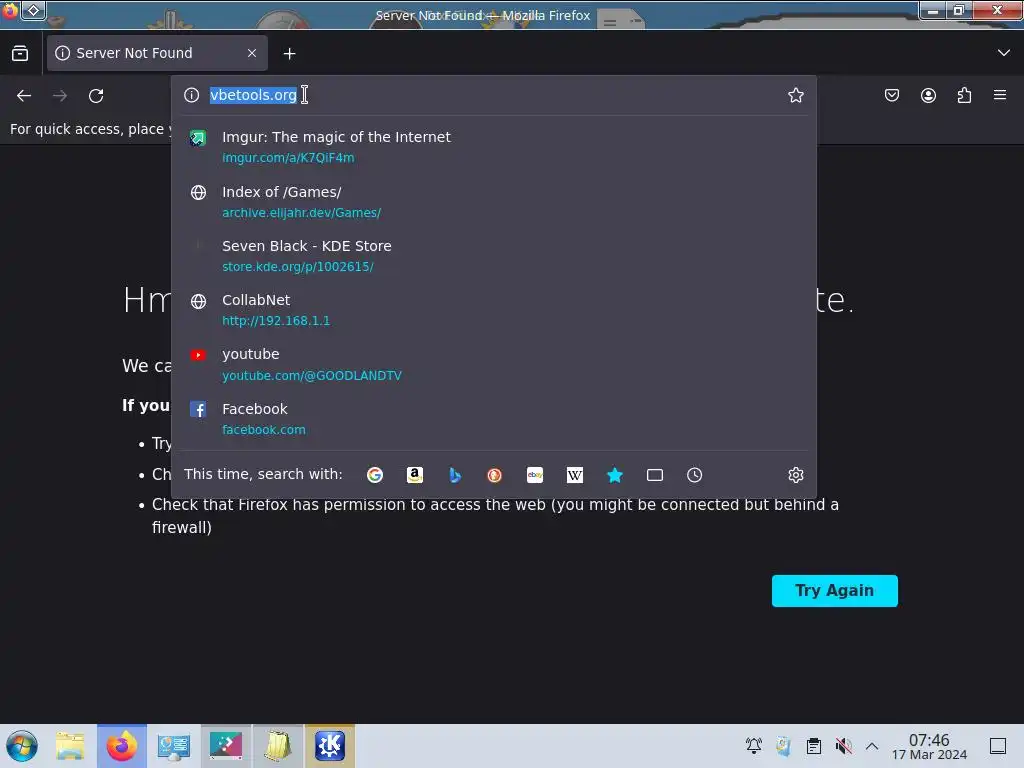Reload the current page
The width and height of the screenshot is (1024, 768).
pyautogui.click(x=96, y=96)
